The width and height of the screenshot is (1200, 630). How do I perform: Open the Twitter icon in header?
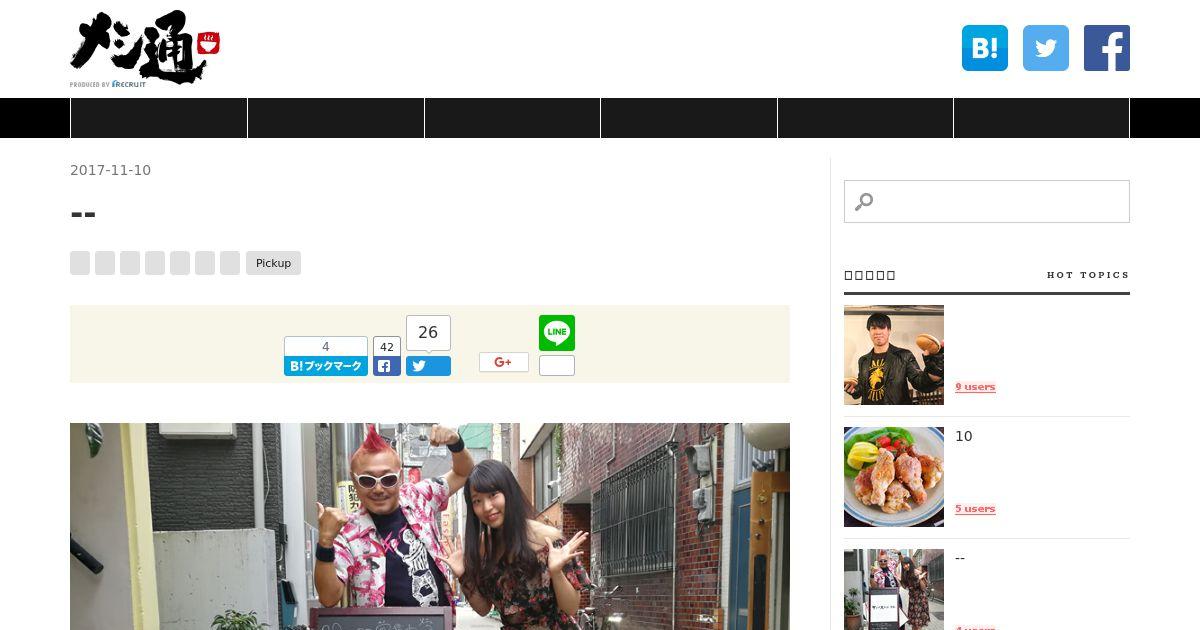(x=1046, y=48)
